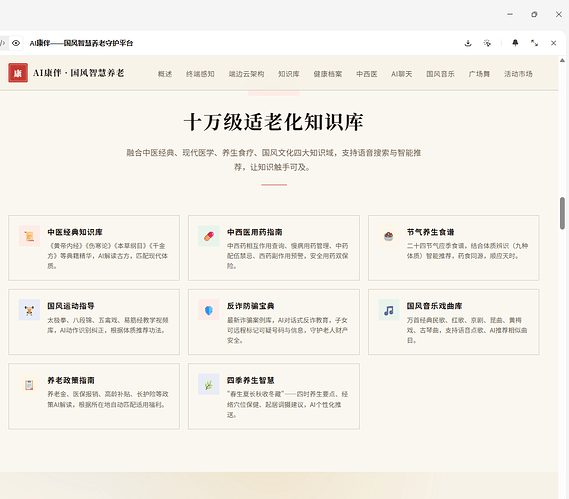Click the download icon in the top toolbar

468,43
